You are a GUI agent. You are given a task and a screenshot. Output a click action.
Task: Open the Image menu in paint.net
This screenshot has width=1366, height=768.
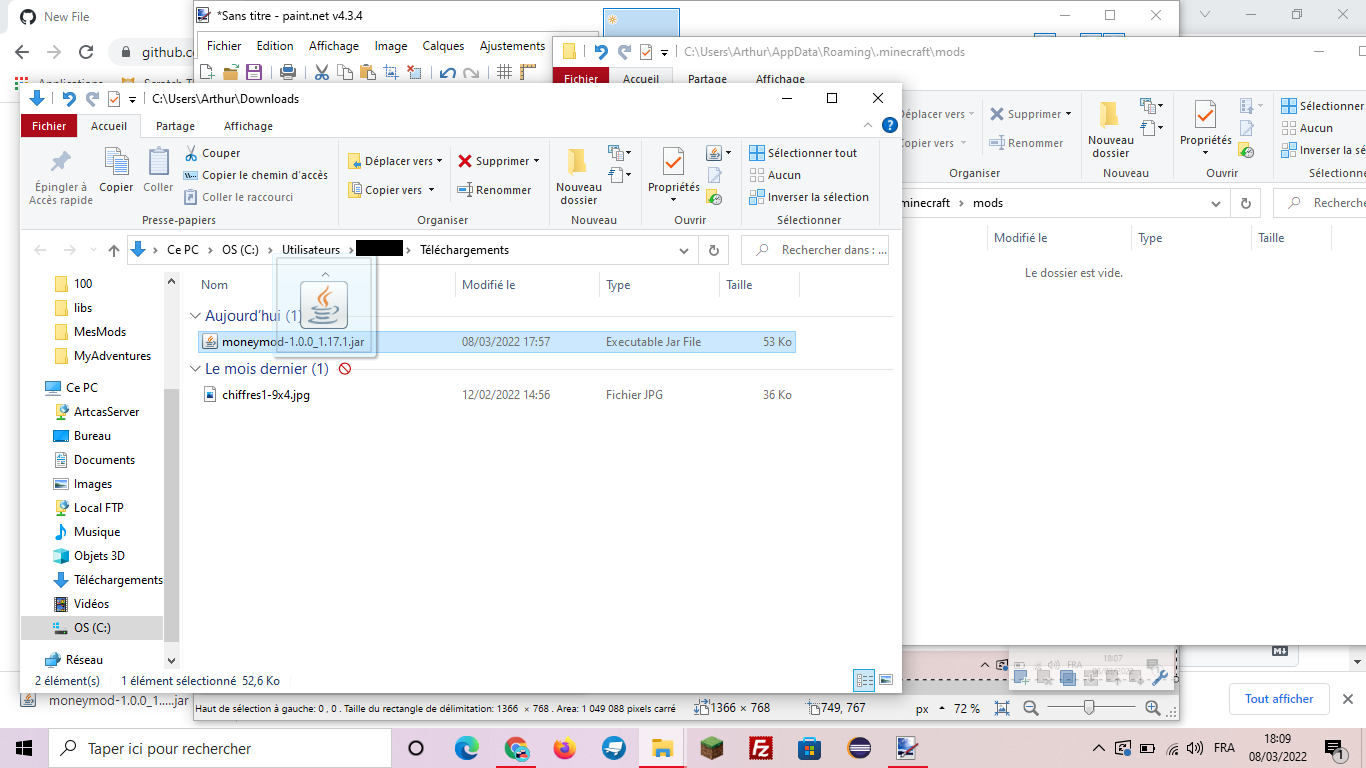click(391, 46)
